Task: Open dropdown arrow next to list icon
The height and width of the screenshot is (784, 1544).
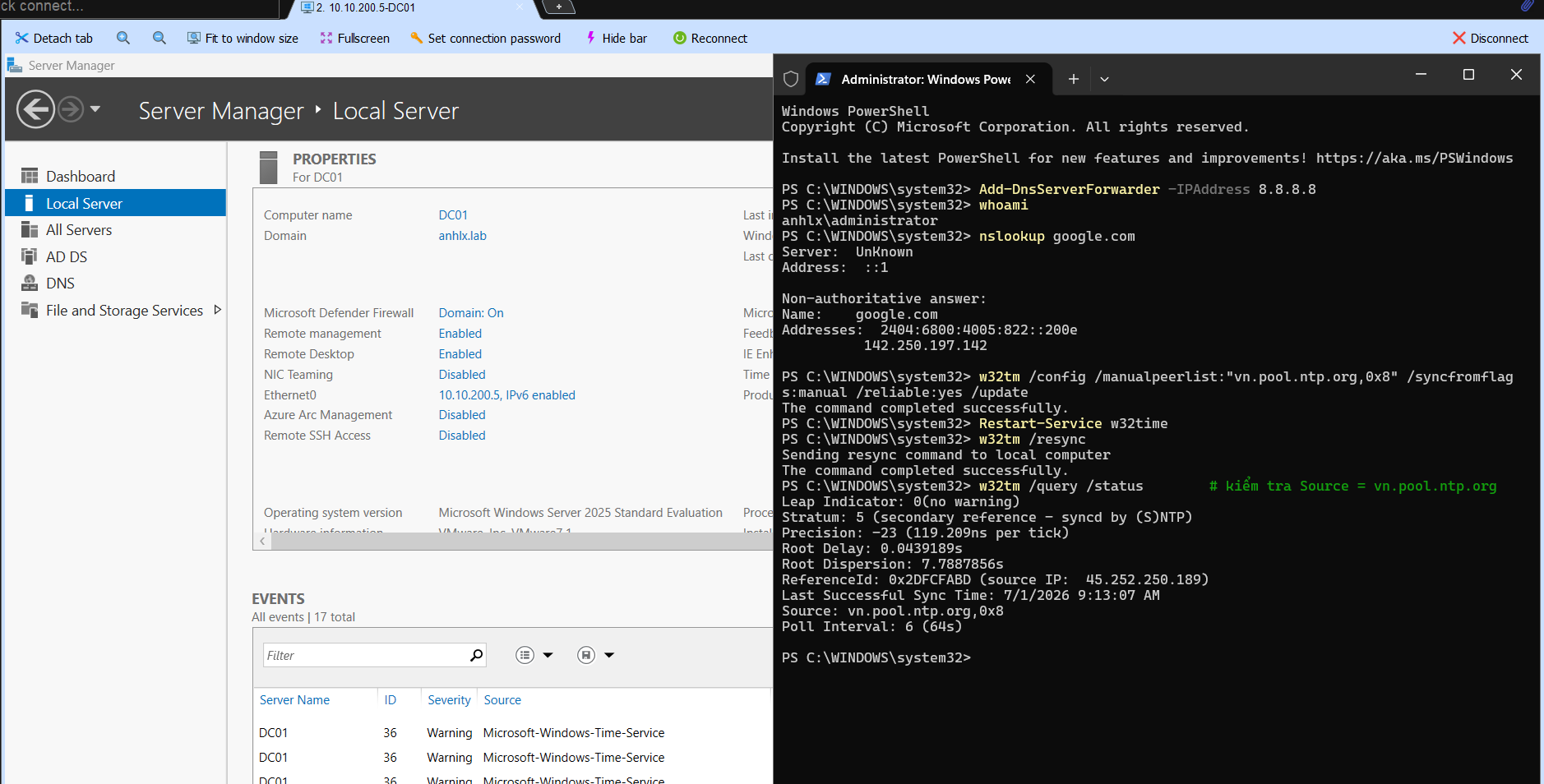Action: tap(548, 655)
